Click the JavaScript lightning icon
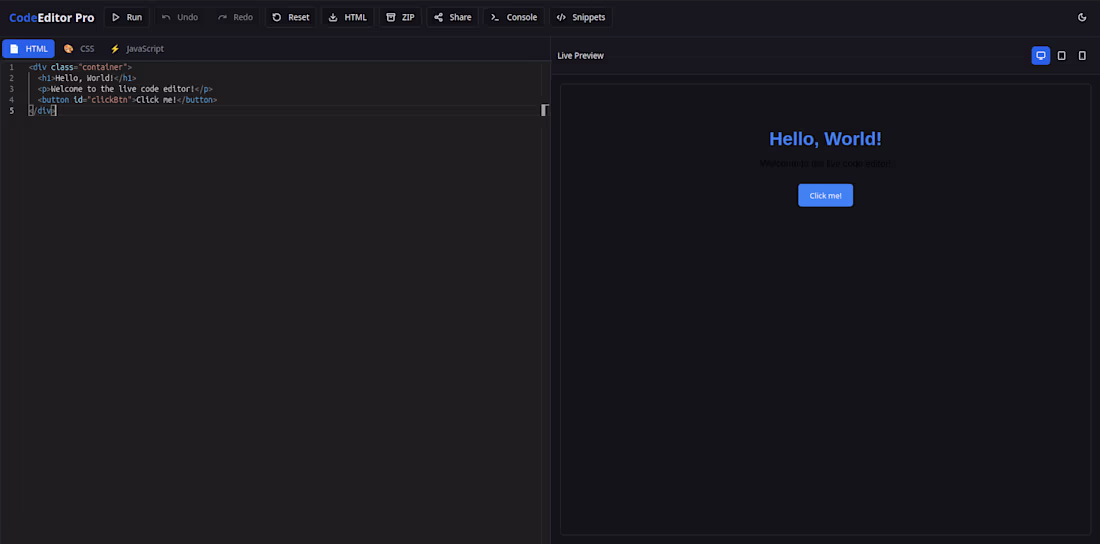This screenshot has width=1100, height=544. 115,49
